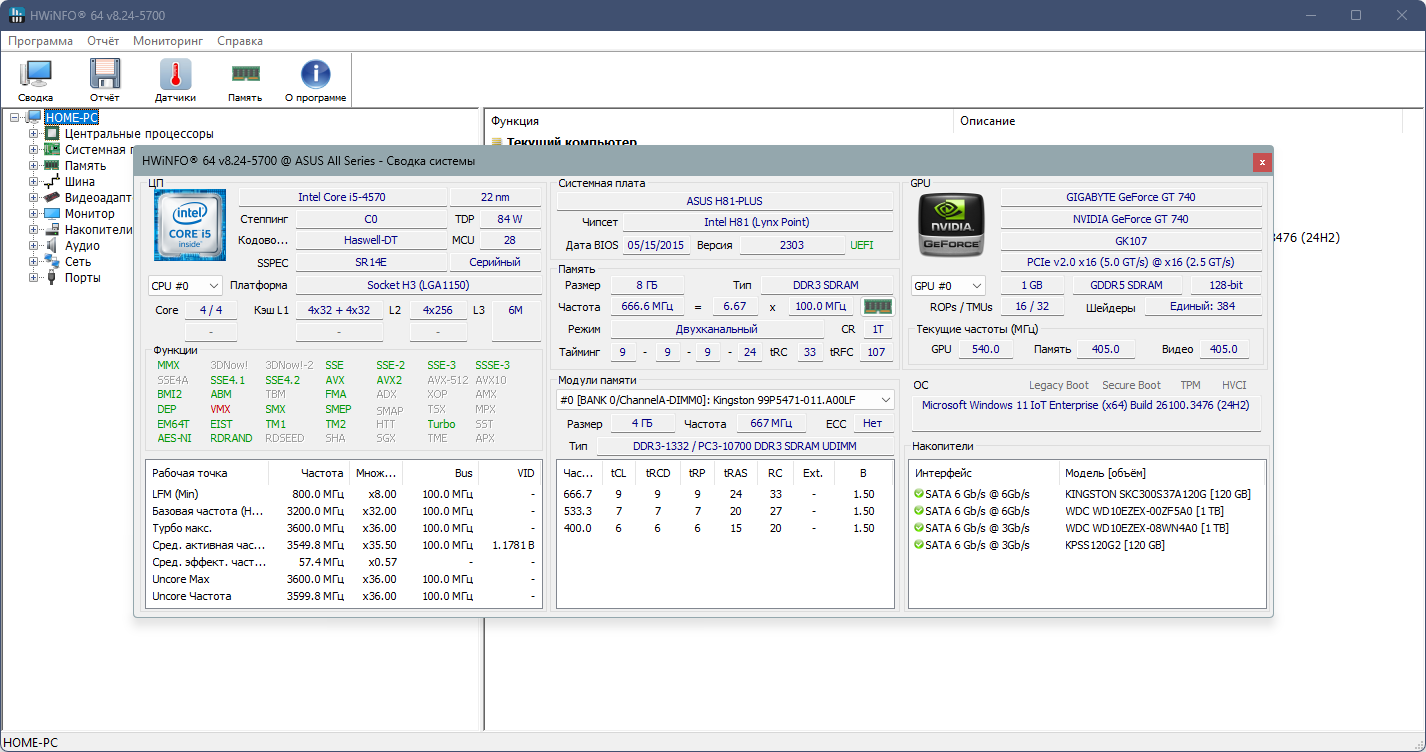Click the Монитор tree icon

[x=52, y=214]
